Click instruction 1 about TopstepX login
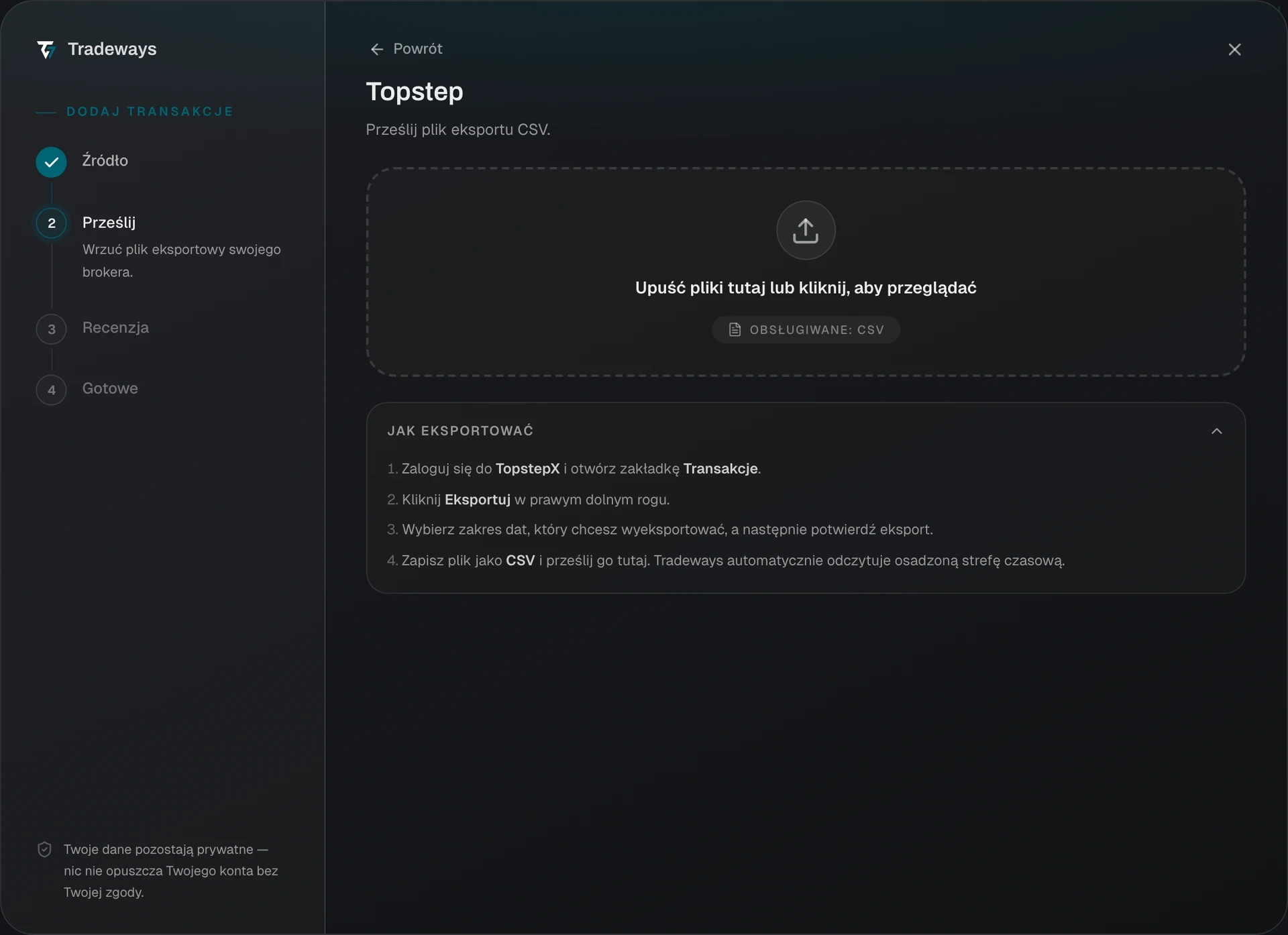The width and height of the screenshot is (1288, 935). [x=574, y=469]
